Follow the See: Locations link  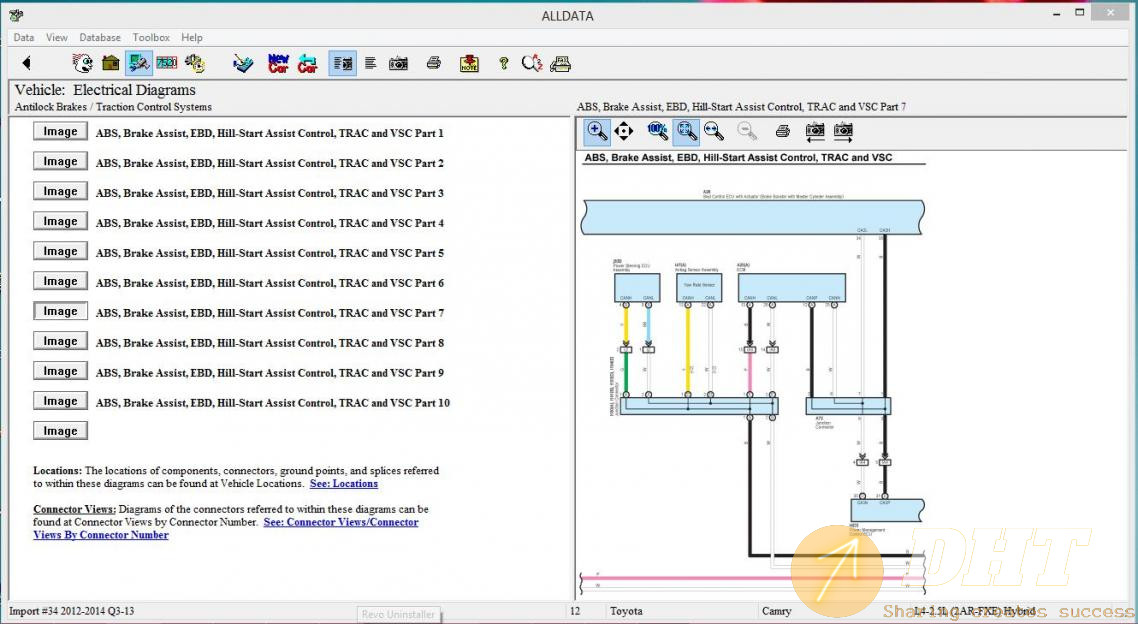343,484
